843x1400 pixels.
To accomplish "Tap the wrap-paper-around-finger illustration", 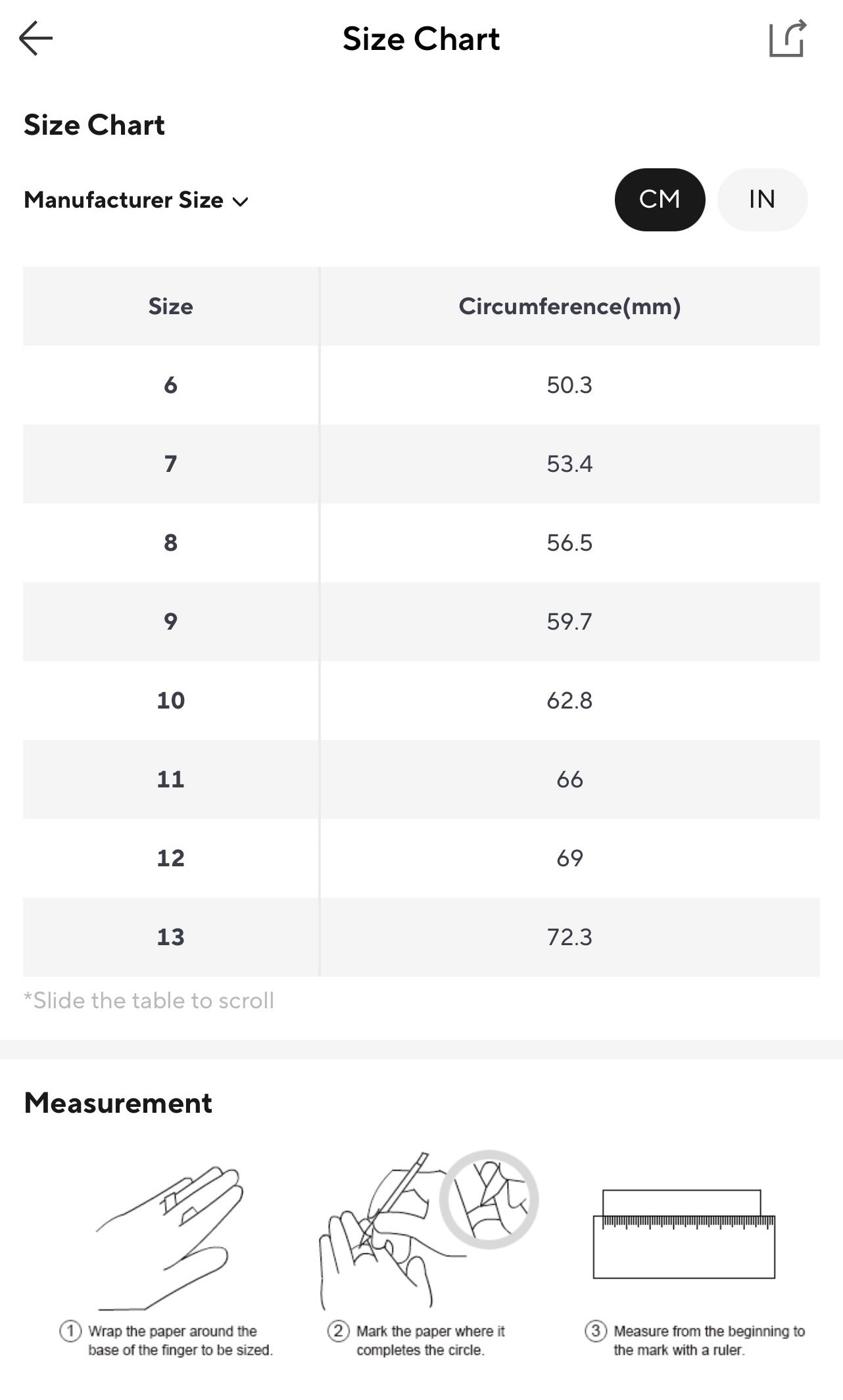I will (x=171, y=1237).
